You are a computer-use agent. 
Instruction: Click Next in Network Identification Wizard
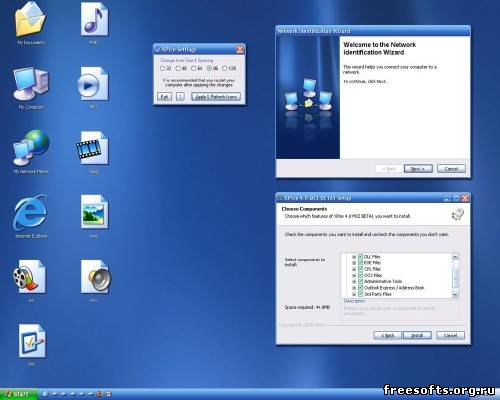point(418,169)
